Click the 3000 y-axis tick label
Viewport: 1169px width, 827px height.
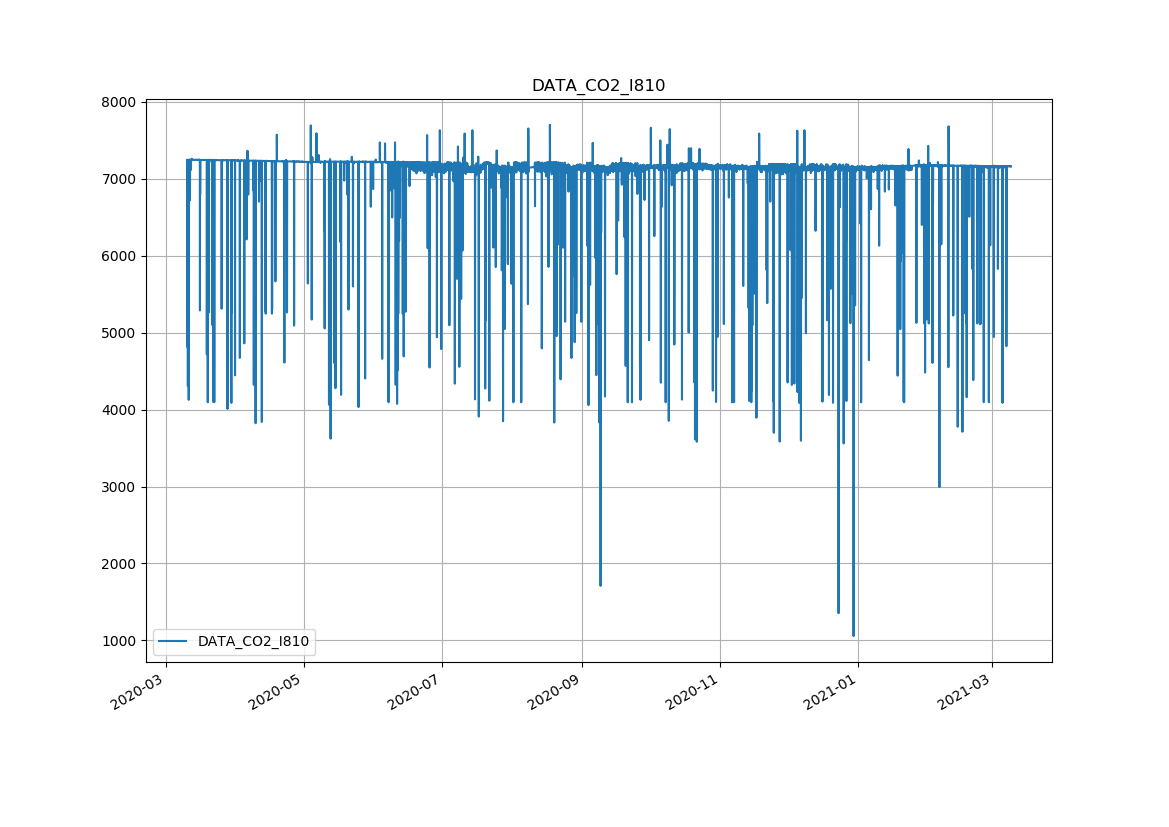(119, 488)
